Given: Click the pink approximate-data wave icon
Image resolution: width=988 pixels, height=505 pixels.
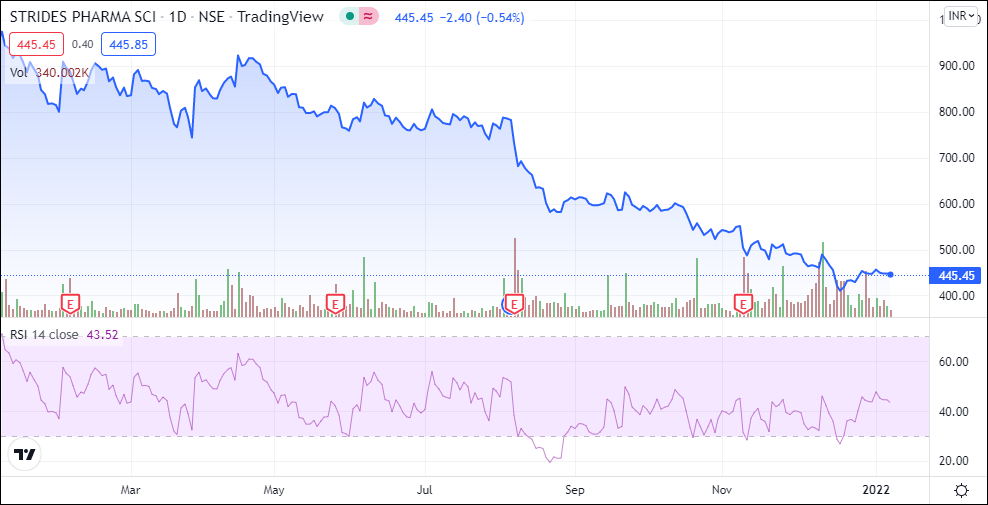Looking at the screenshot, I should (369, 18).
